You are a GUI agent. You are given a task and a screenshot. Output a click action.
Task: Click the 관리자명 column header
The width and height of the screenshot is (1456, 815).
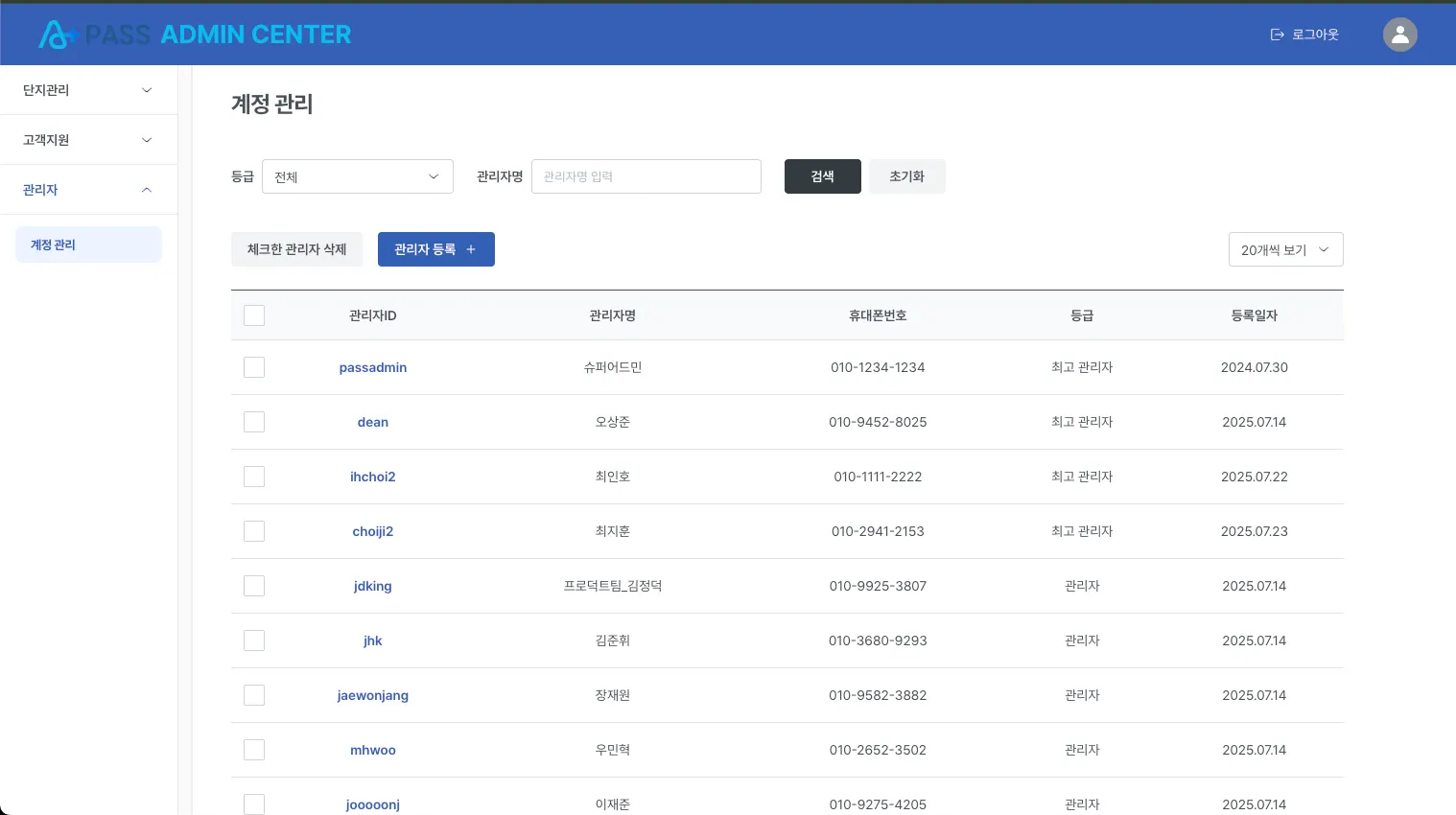click(613, 315)
